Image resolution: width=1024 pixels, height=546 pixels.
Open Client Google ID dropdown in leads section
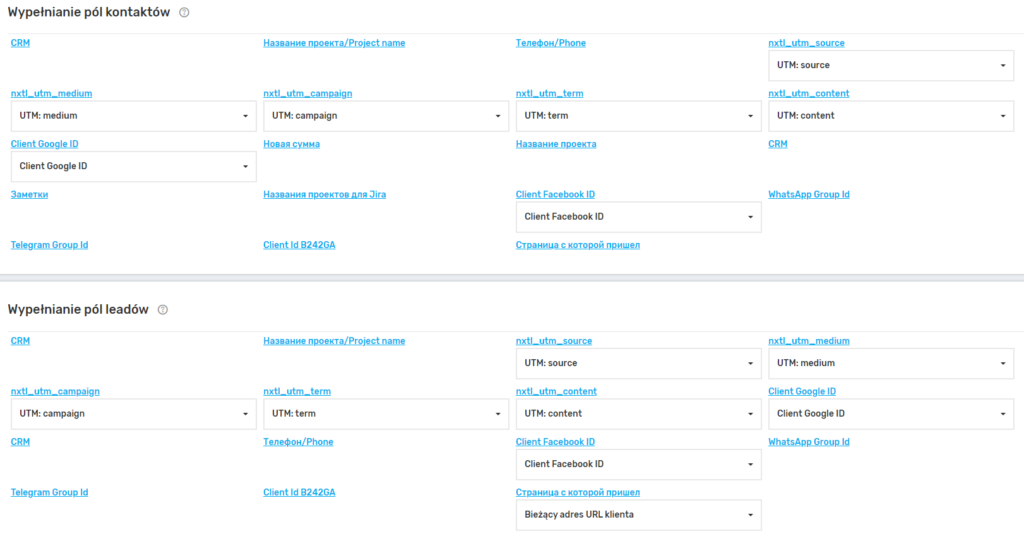click(890, 414)
